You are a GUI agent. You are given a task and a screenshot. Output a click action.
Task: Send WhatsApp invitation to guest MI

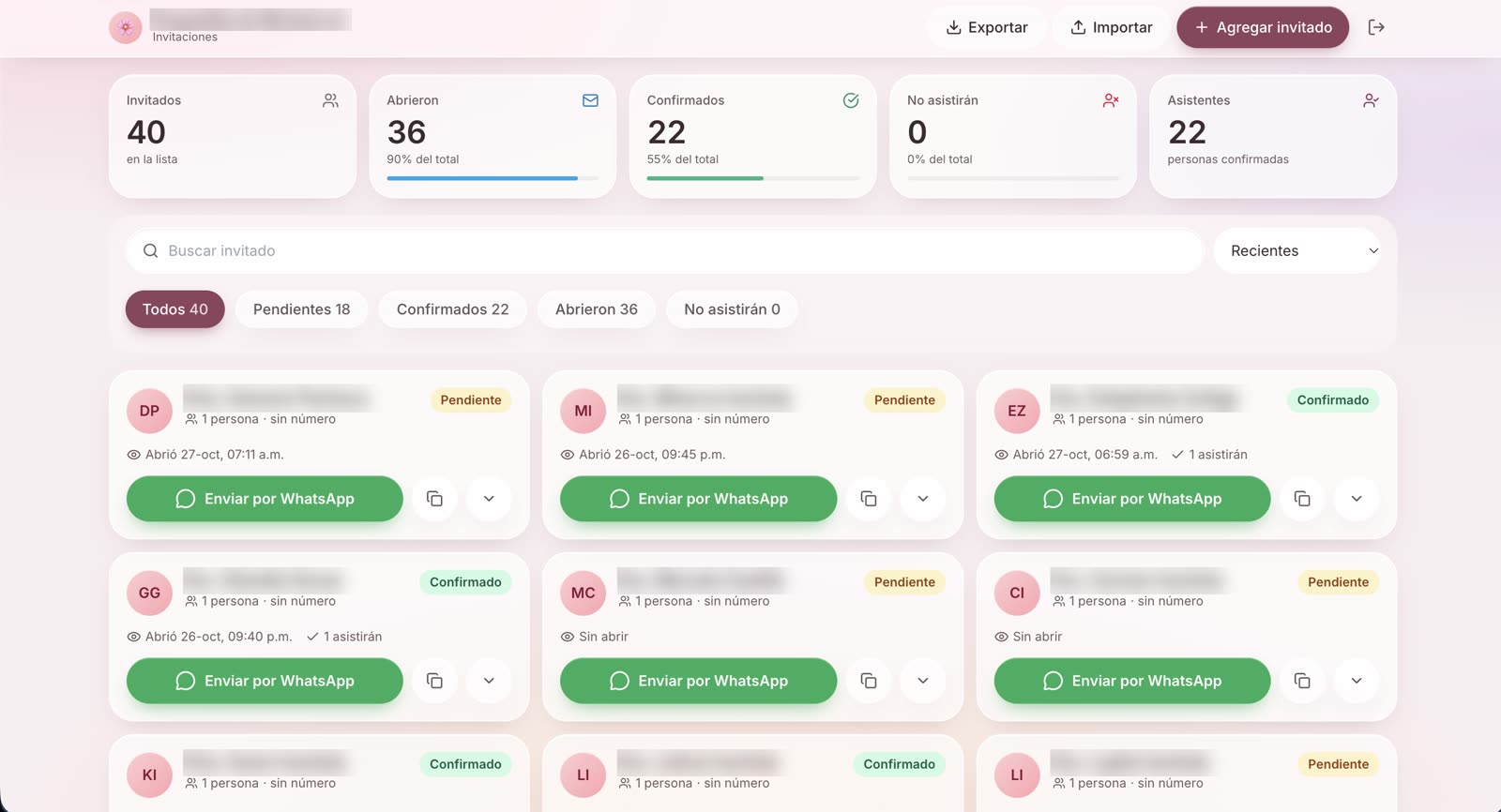(x=699, y=499)
